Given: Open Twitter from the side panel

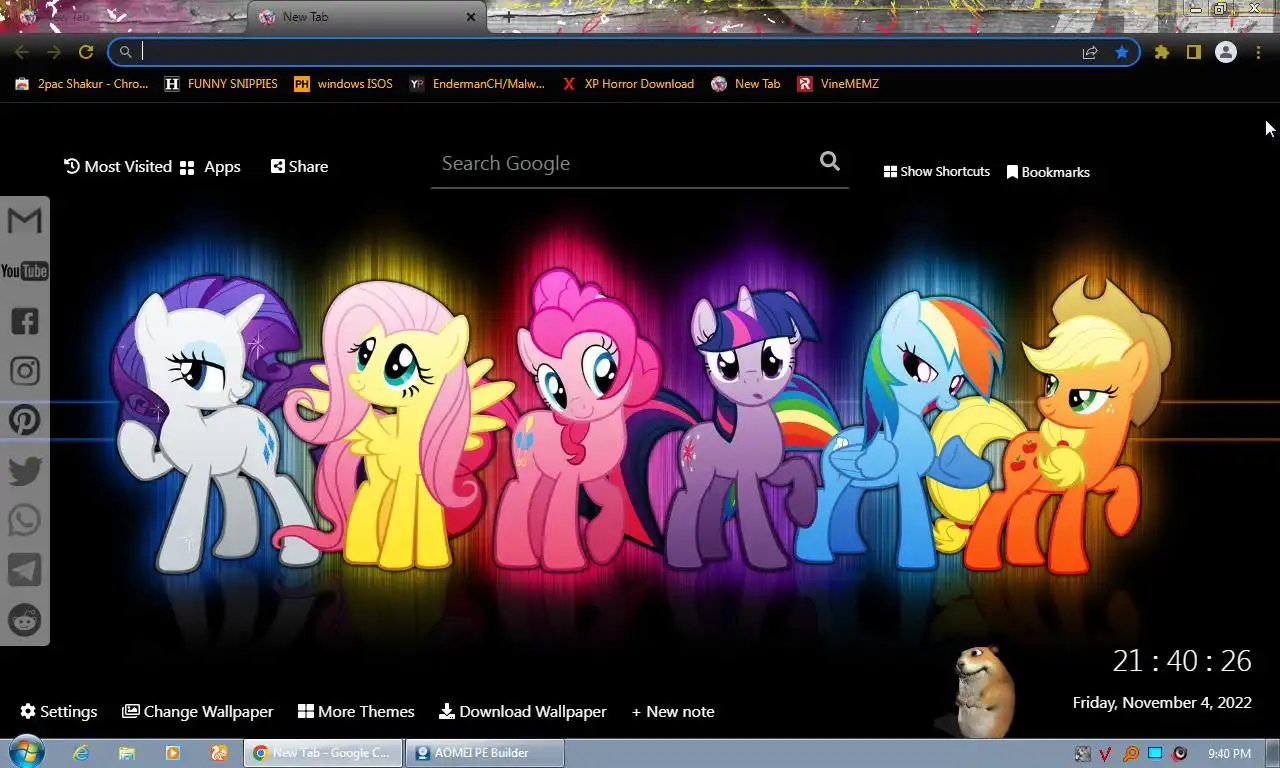Looking at the screenshot, I should click(x=25, y=470).
